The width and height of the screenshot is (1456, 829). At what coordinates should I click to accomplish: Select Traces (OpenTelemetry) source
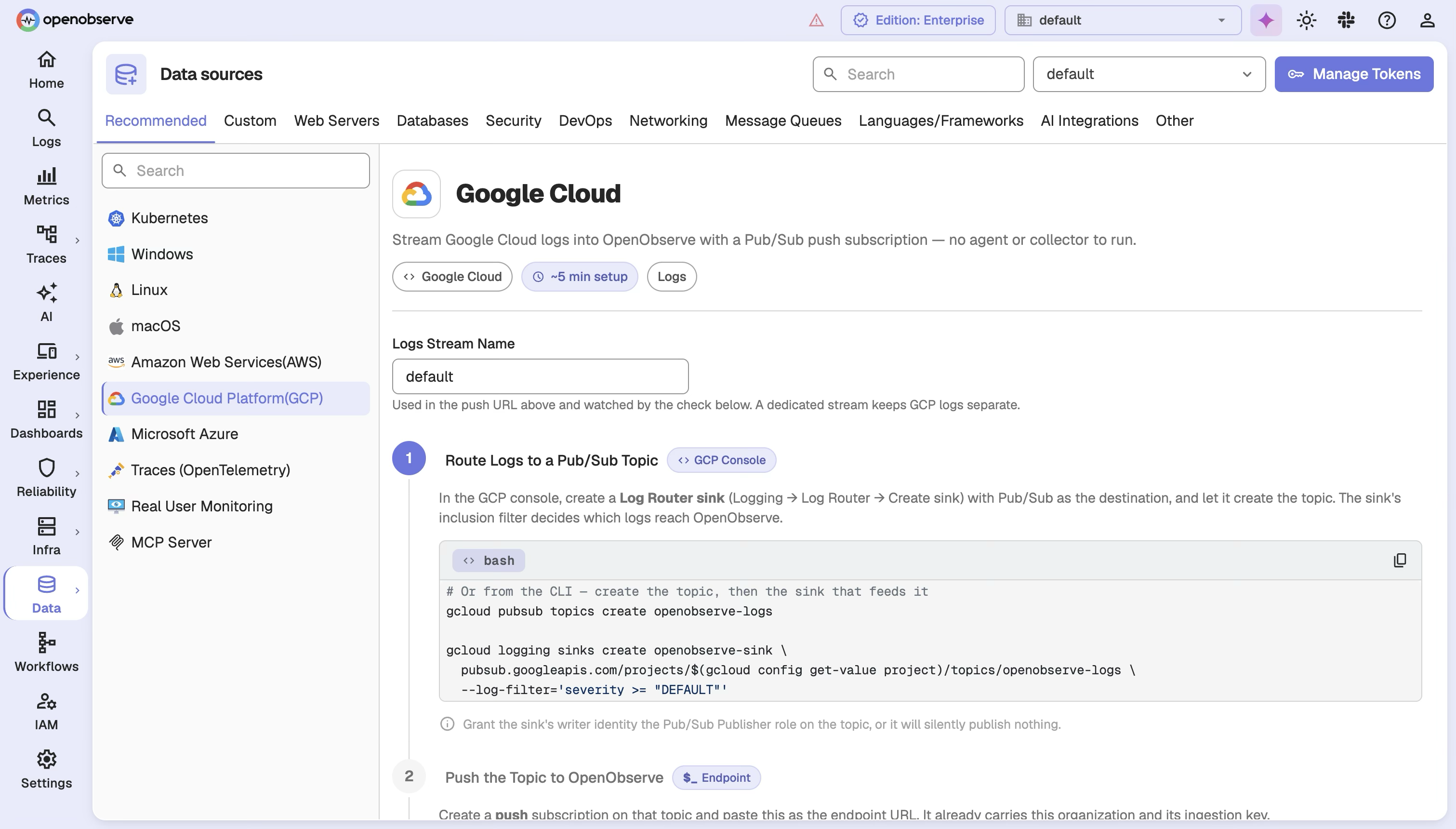pyautogui.click(x=236, y=470)
